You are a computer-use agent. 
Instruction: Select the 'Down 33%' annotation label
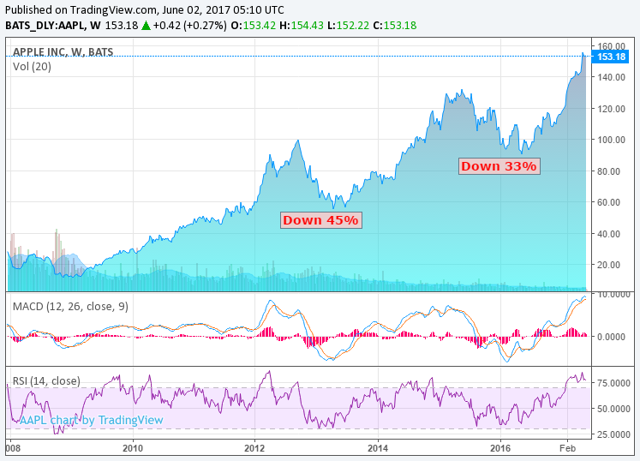pyautogui.click(x=499, y=166)
